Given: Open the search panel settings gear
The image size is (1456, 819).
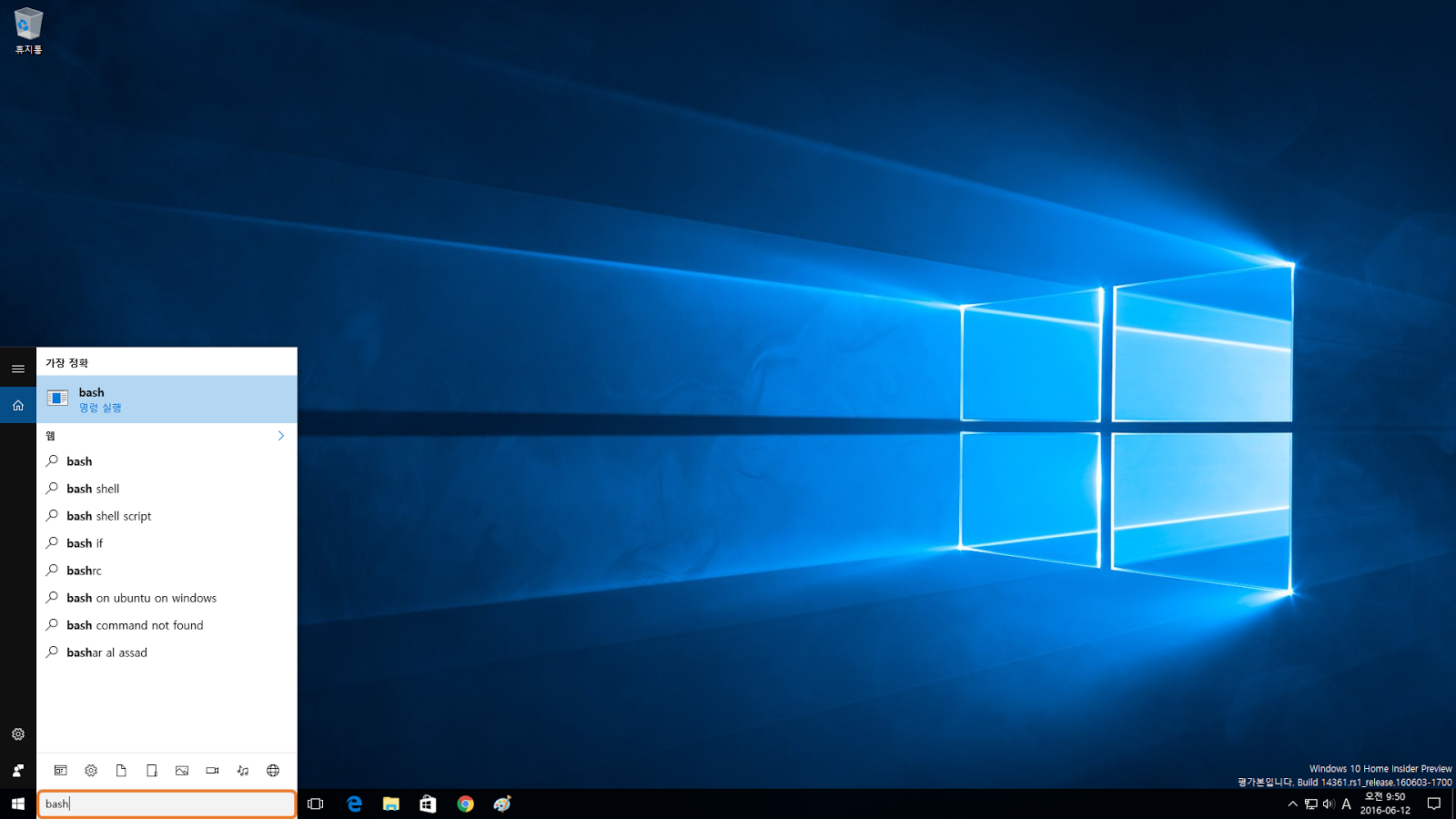Looking at the screenshot, I should pyautogui.click(x=17, y=733).
